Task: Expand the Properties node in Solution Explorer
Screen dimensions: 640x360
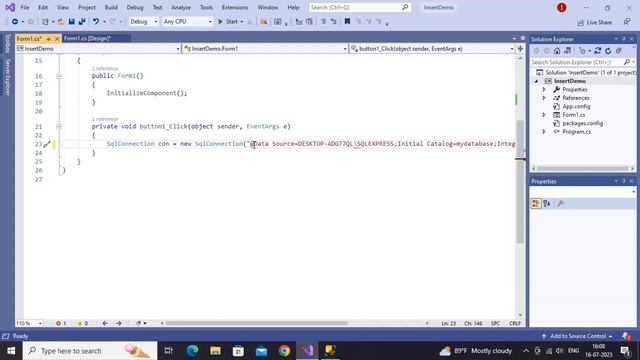Action: click(544, 89)
